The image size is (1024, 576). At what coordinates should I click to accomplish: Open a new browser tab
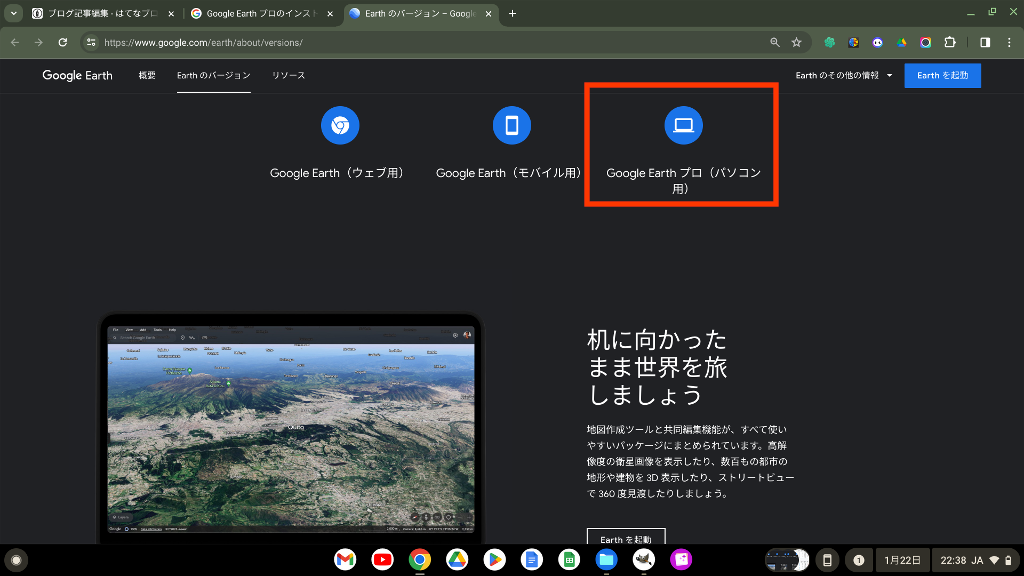[513, 14]
